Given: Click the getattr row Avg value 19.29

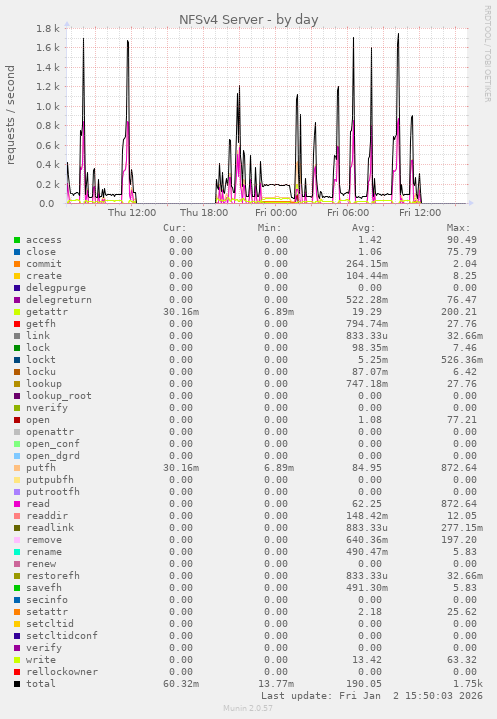Looking at the screenshot, I should pyautogui.click(x=367, y=312).
